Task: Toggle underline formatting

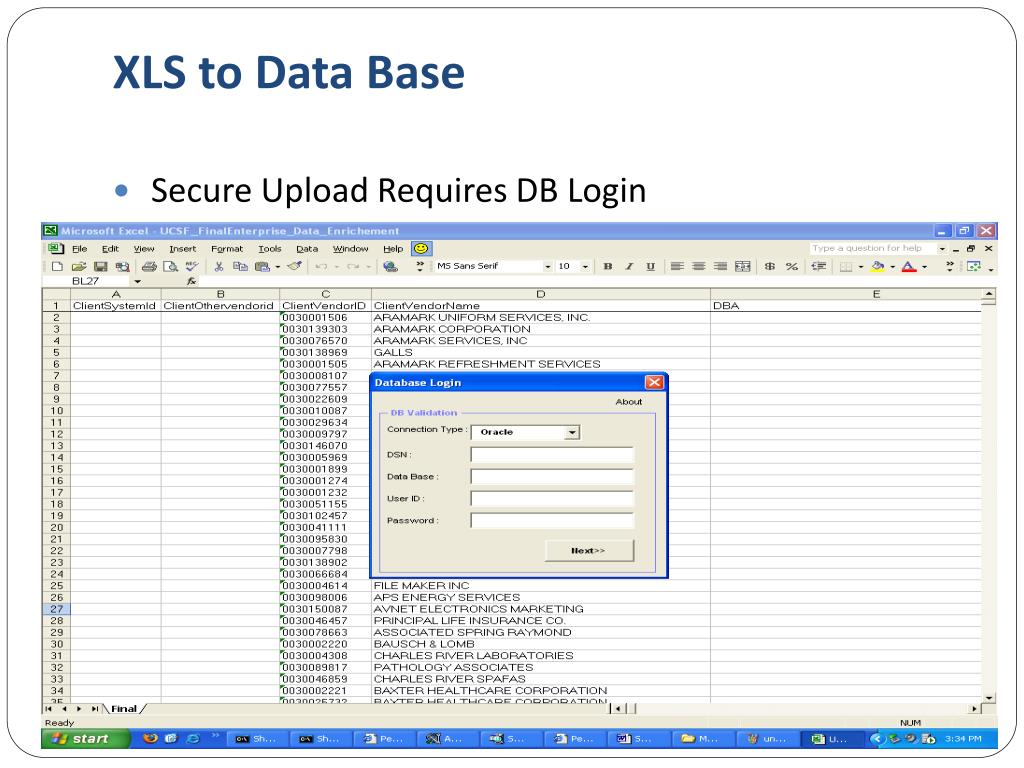Action: pos(650,266)
